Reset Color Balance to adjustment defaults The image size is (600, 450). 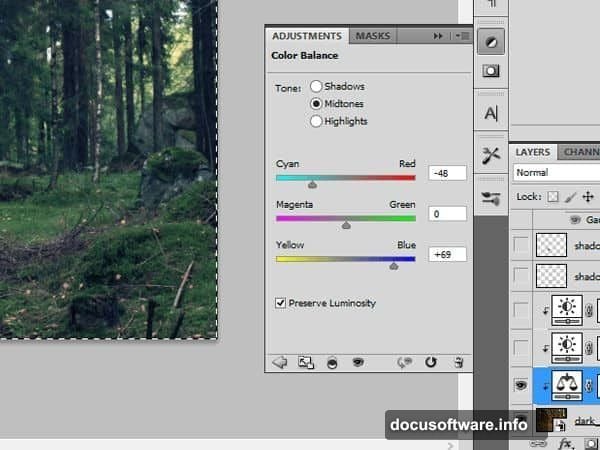(431, 362)
